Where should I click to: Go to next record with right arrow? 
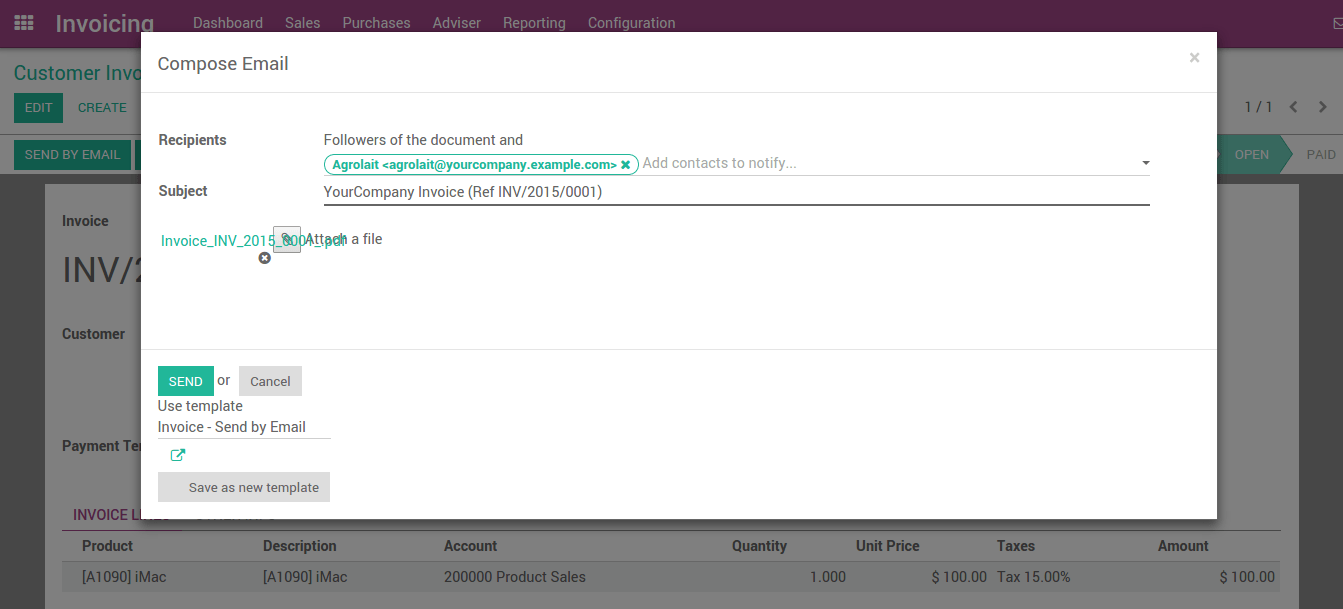pos(1322,106)
